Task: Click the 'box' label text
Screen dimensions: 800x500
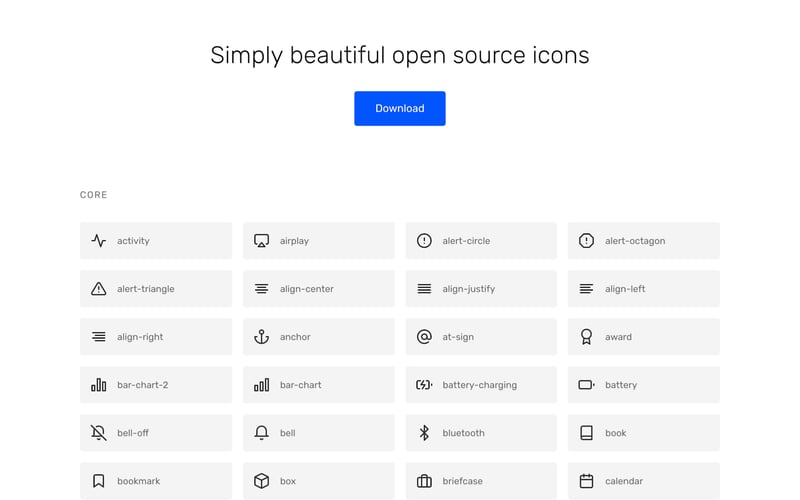Action: point(287,481)
